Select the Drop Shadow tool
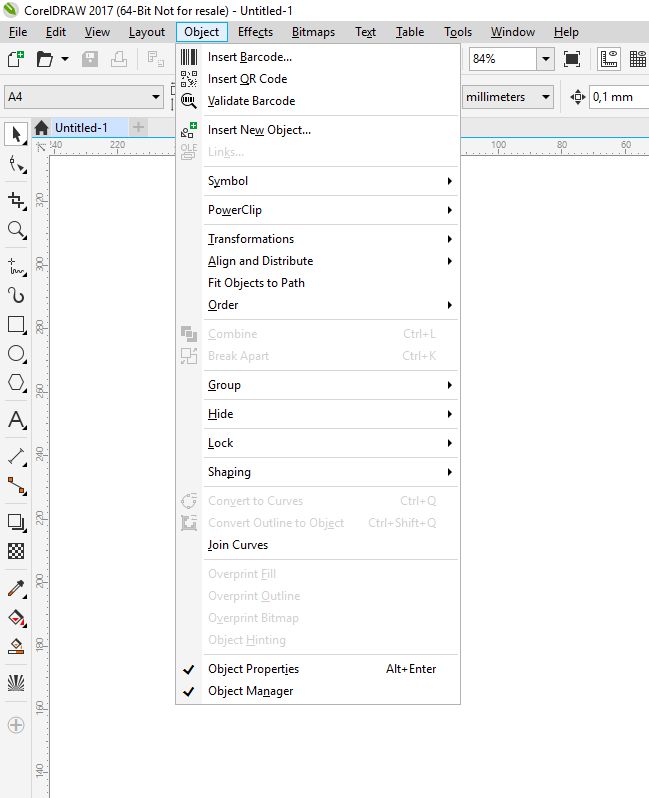The image size is (649, 798). click(16, 522)
